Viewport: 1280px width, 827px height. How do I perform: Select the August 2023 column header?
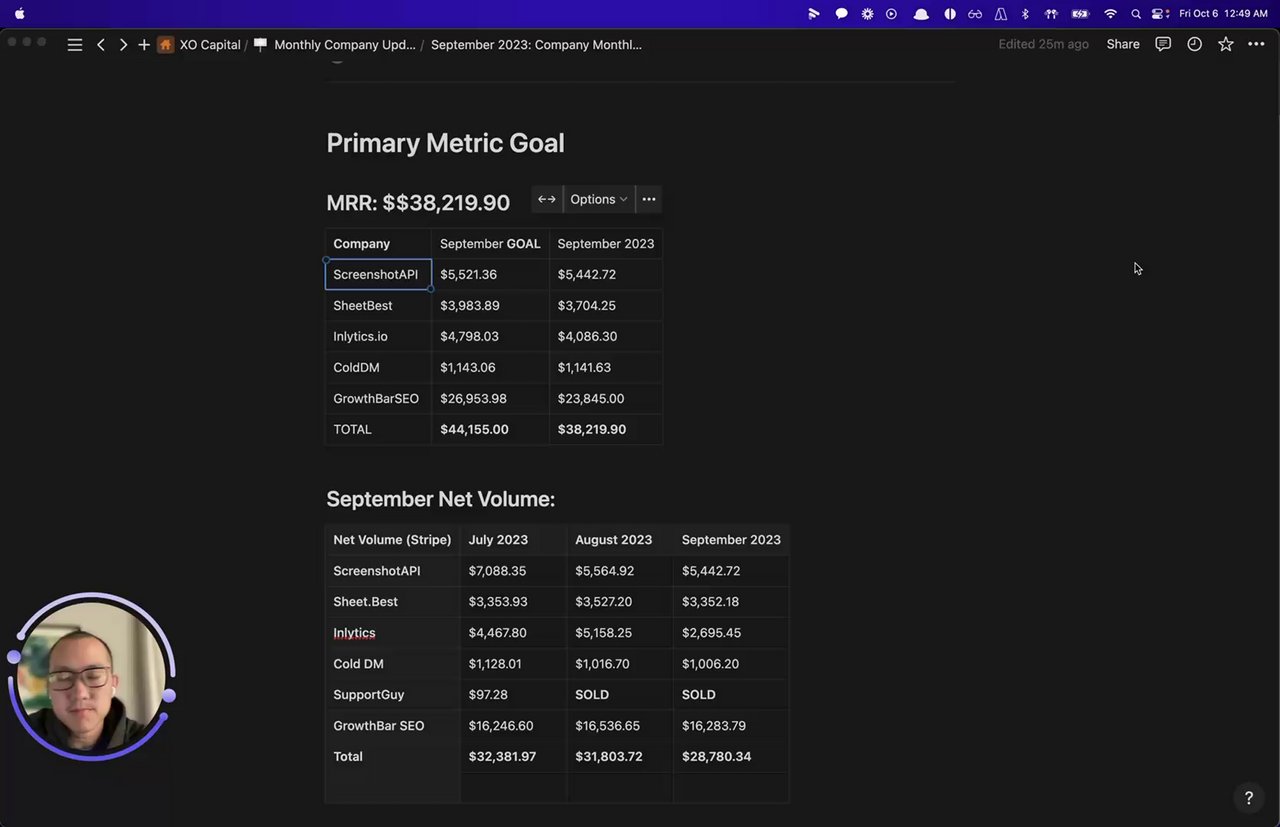click(x=620, y=540)
